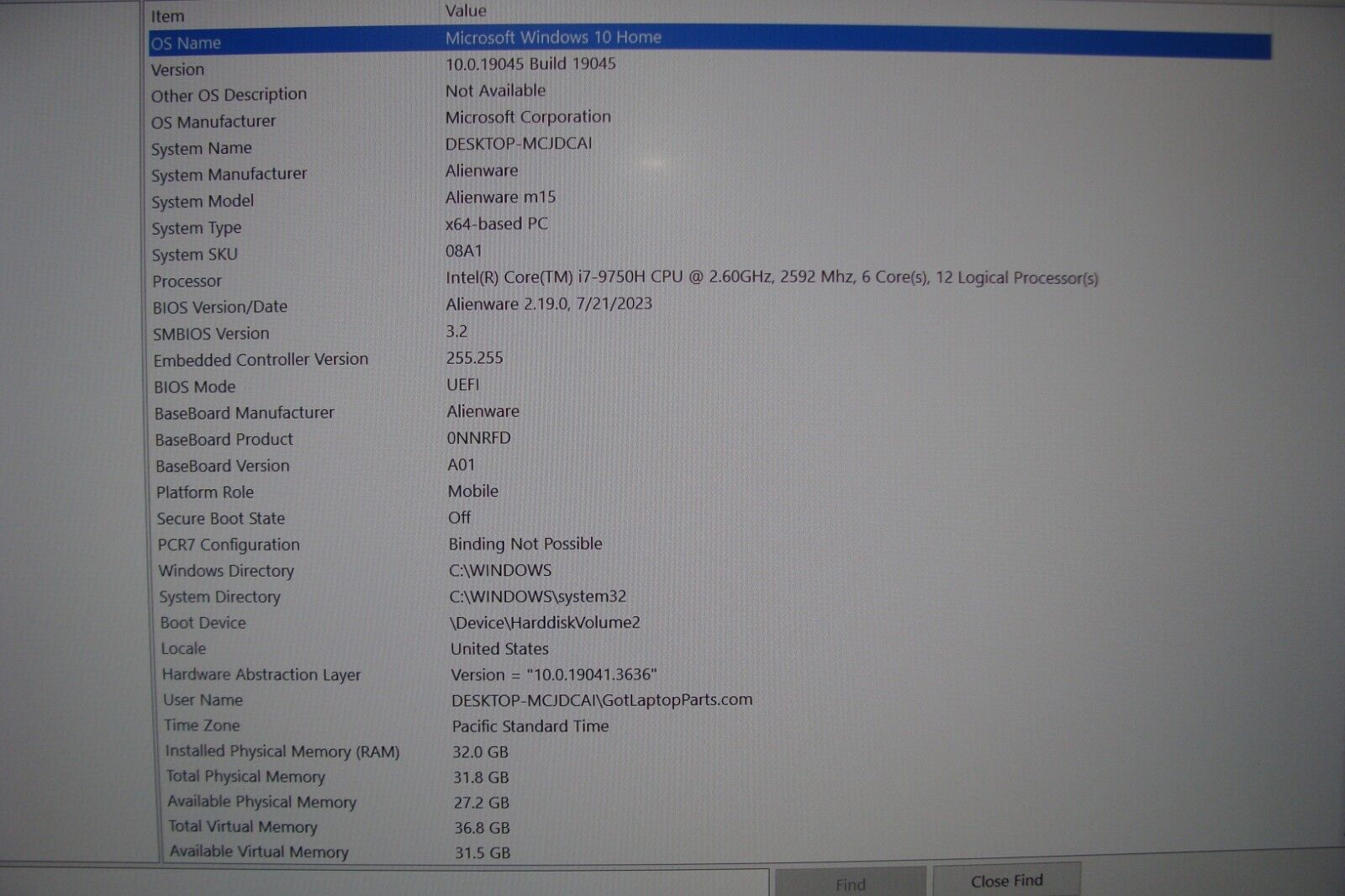Select the System Manufacturer row
The height and width of the screenshot is (896, 1345).
709,173
